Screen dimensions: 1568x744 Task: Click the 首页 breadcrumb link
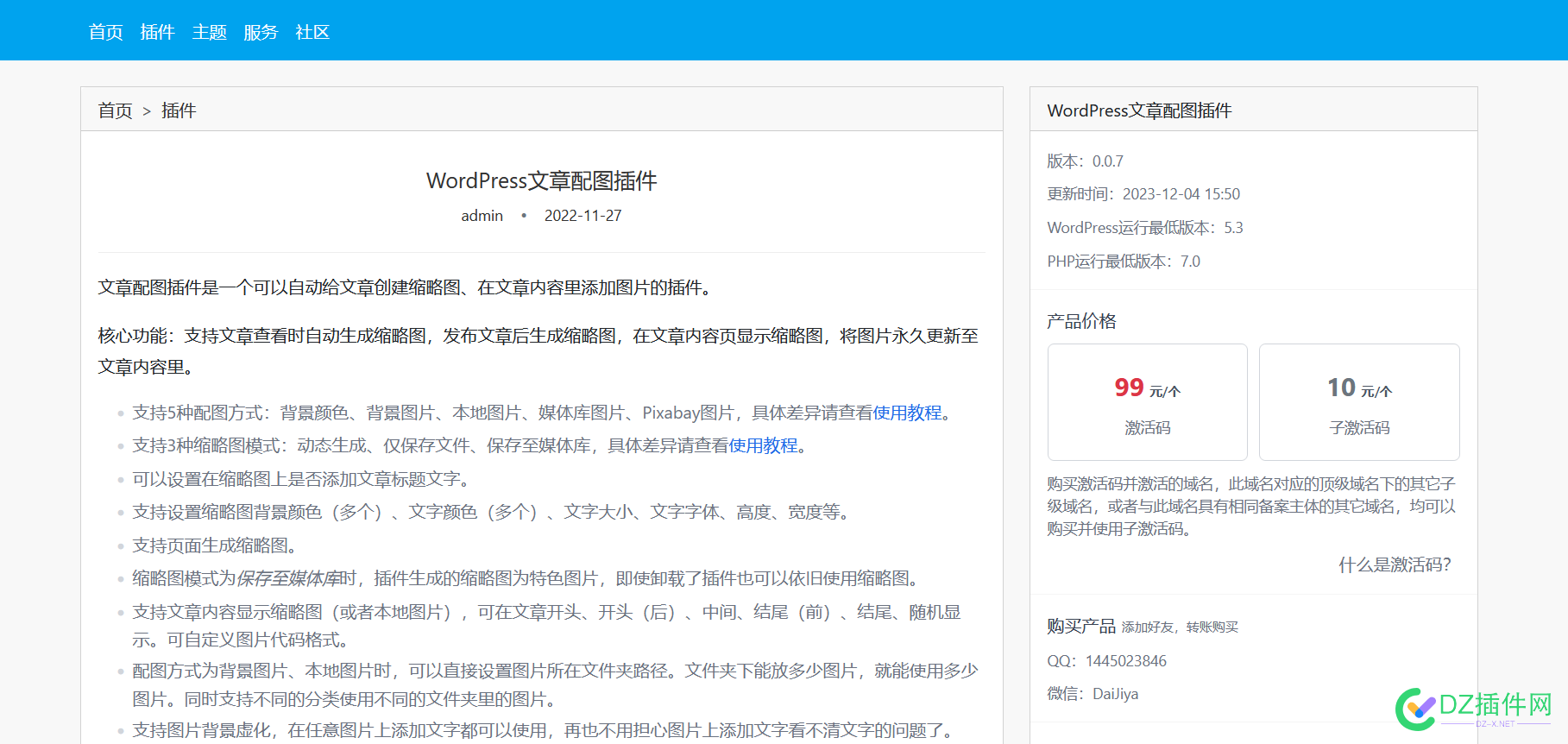[115, 110]
